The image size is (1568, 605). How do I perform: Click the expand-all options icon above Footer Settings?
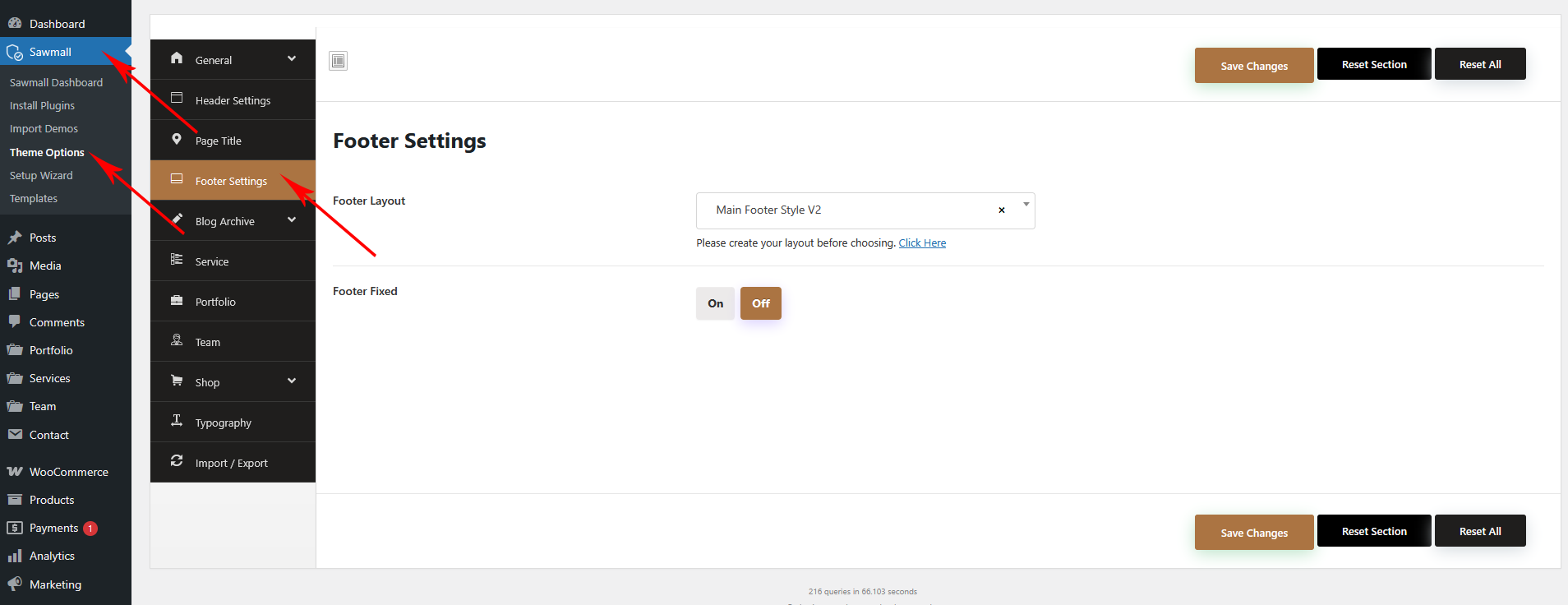coord(339,61)
